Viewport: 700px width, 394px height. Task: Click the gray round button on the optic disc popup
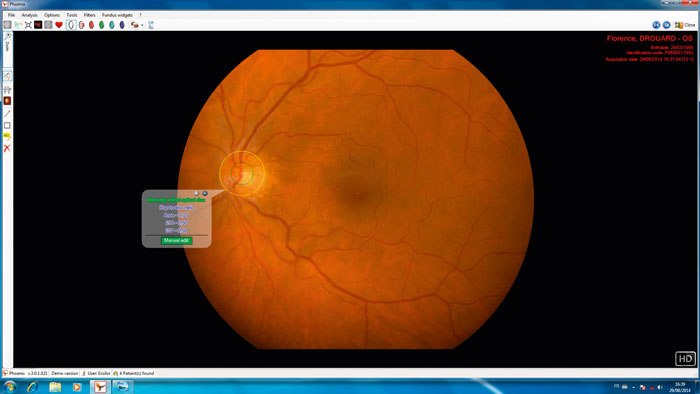point(196,193)
